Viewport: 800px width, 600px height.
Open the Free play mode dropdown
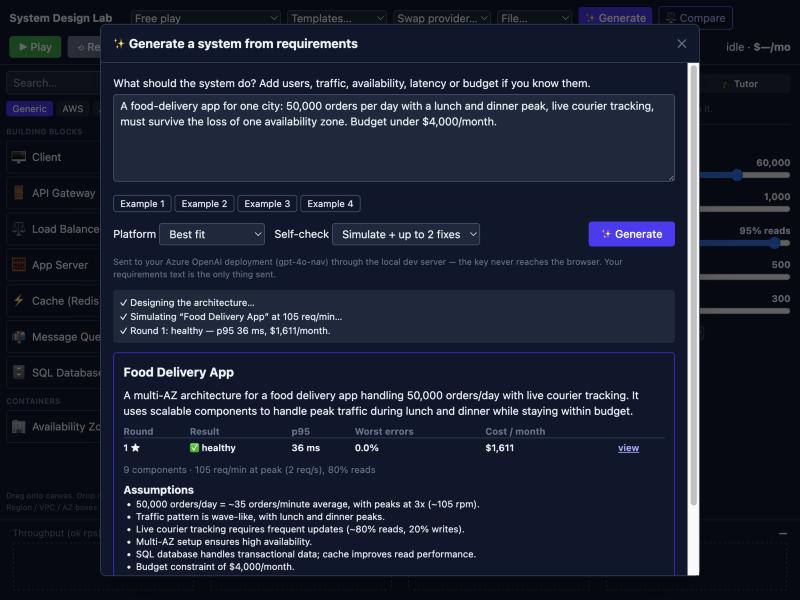coord(206,18)
